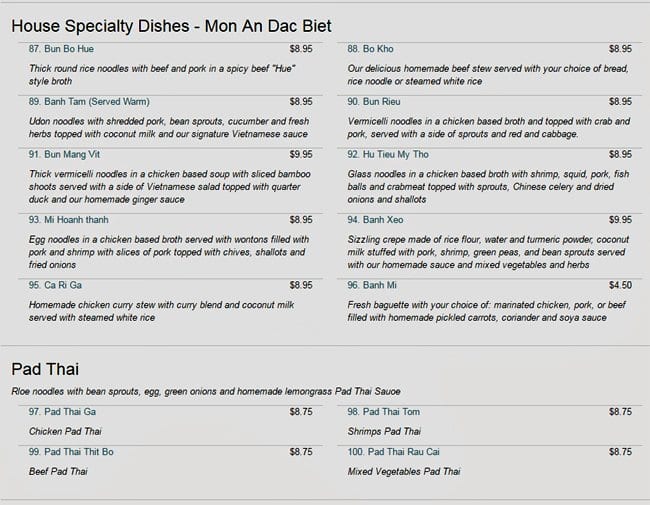This screenshot has height=505, width=650.
Task: Click the $9.95 price beside Banh Xeo
Action: [x=620, y=219]
